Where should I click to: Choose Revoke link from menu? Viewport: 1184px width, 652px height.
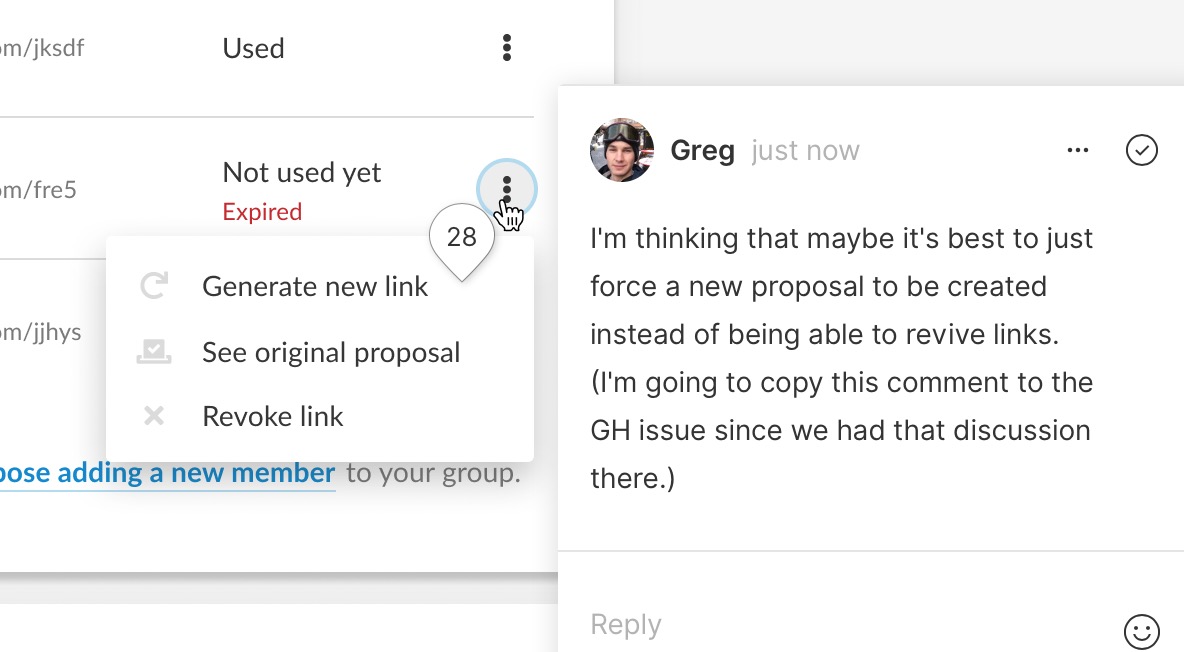(x=273, y=416)
